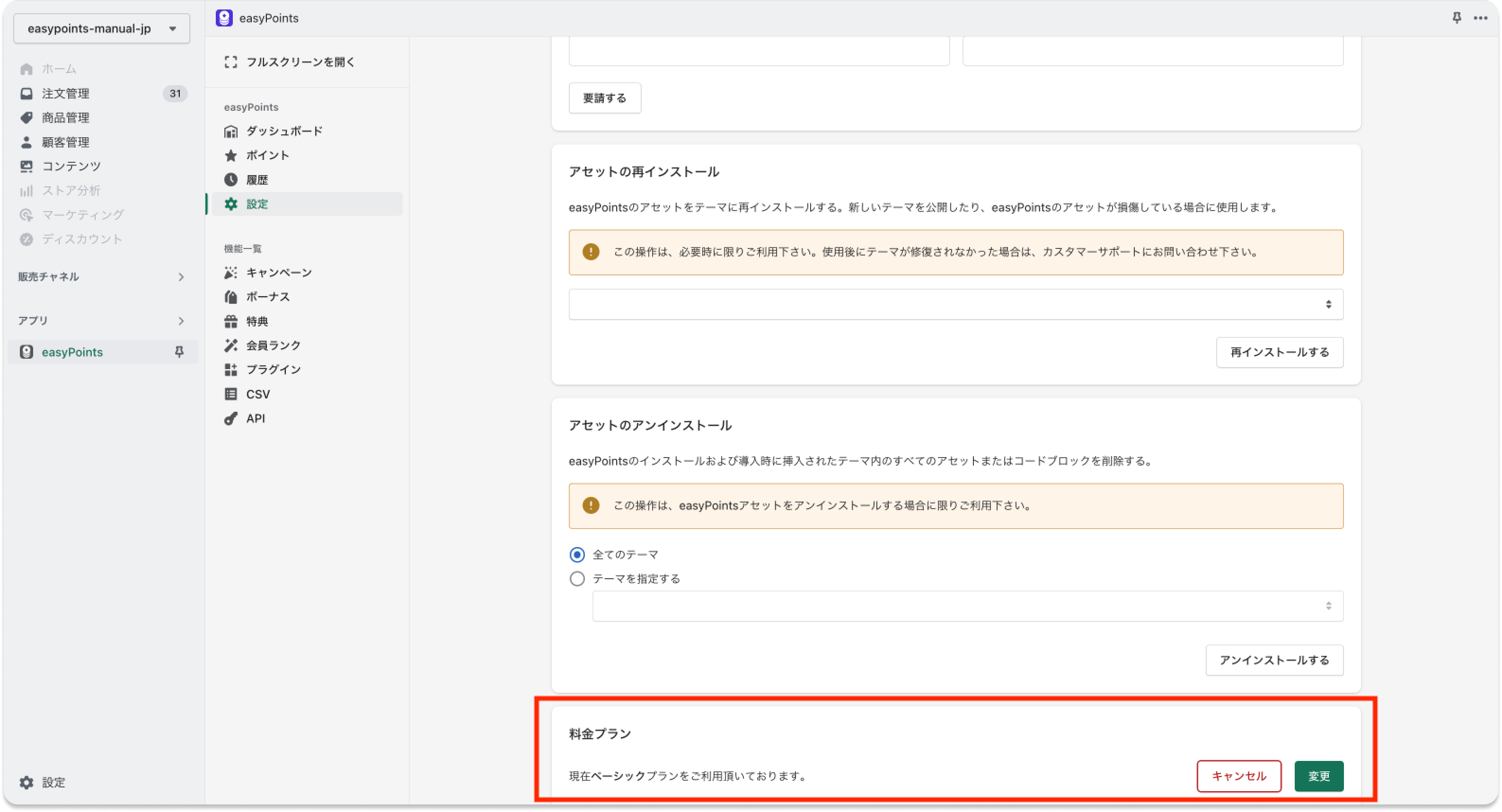Click the pin icon next to easyPoints app

tap(179, 352)
